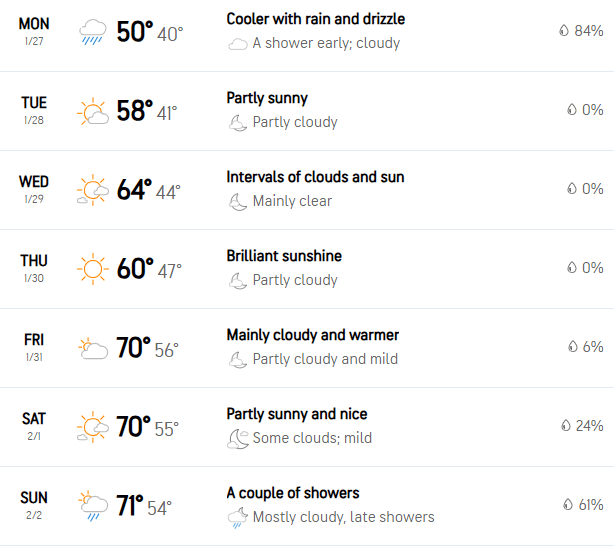Click Saturday's 24% precipitation chance
This screenshot has height=549, width=614.
[x=589, y=426]
